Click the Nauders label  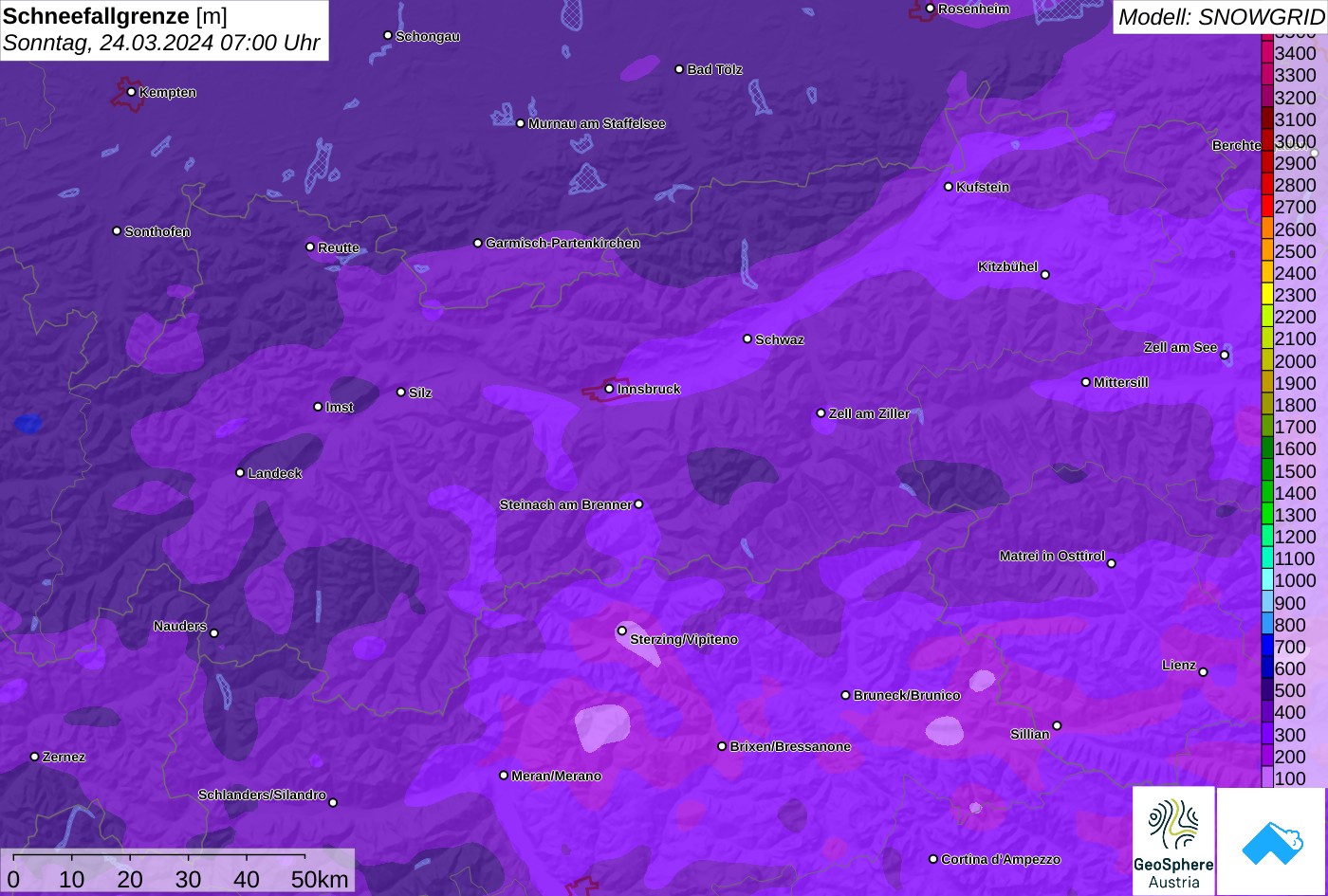180,627
